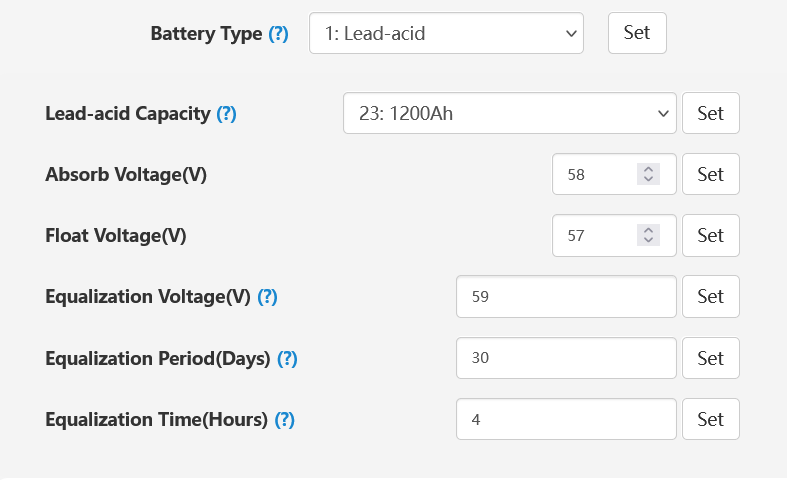Image resolution: width=787 pixels, height=480 pixels.
Task: Show help for Equalization Period(Days)
Action: 288,358
